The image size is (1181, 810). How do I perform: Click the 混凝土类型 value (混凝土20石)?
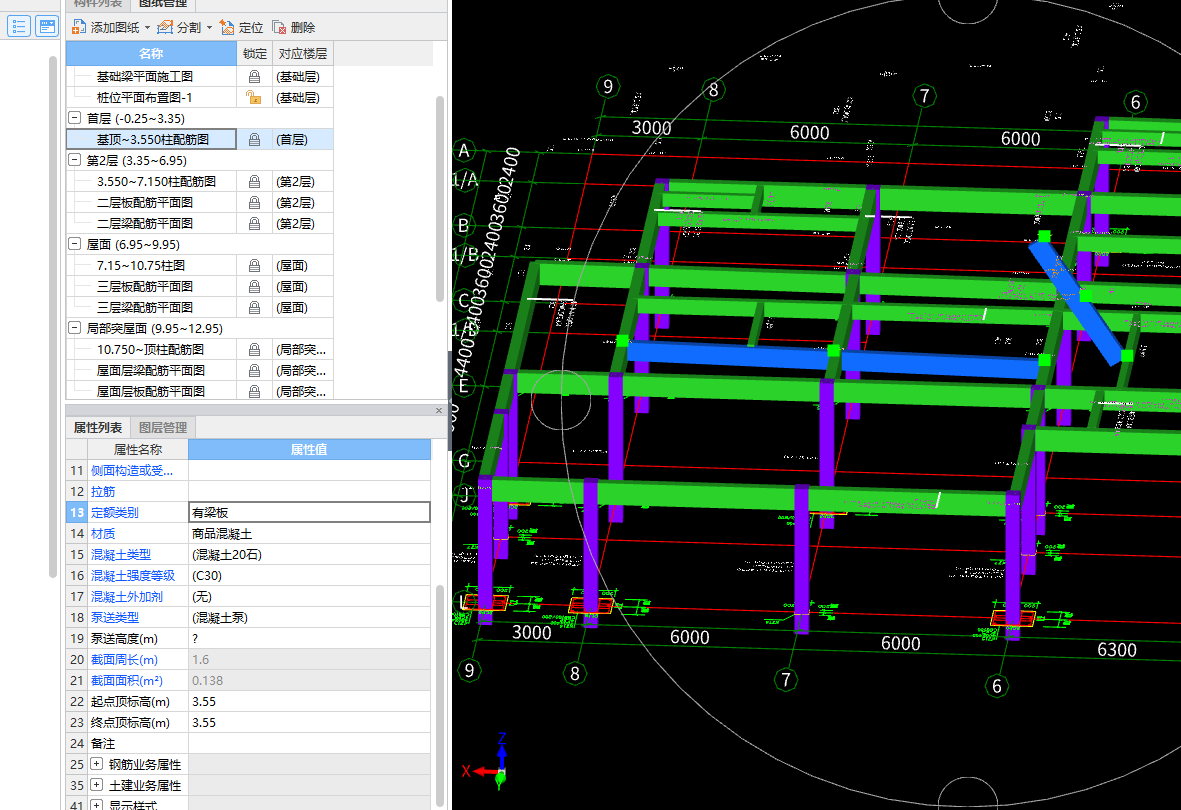(309, 555)
